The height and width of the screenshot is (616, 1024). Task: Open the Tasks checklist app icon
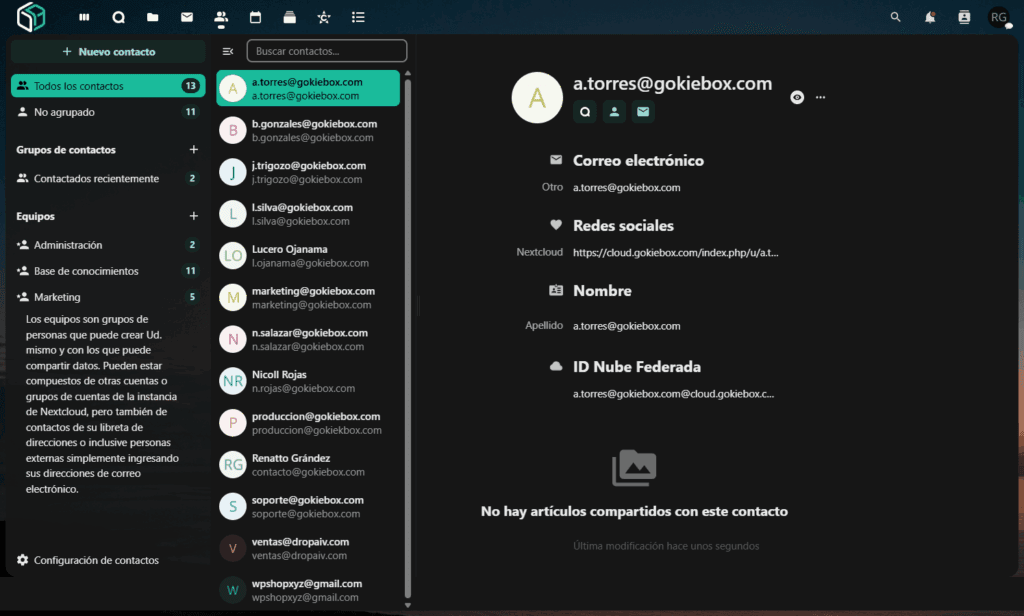[358, 17]
